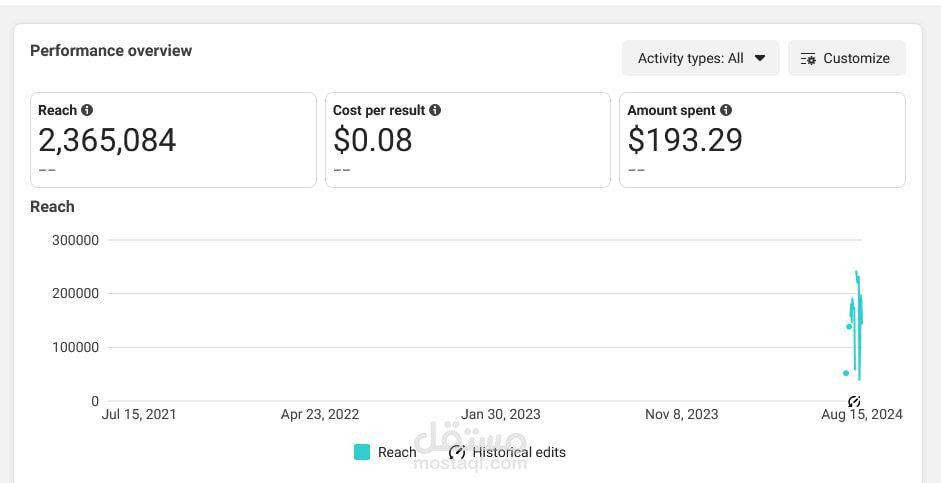
Task: Select the Cost per result metric card
Action: 467,140
